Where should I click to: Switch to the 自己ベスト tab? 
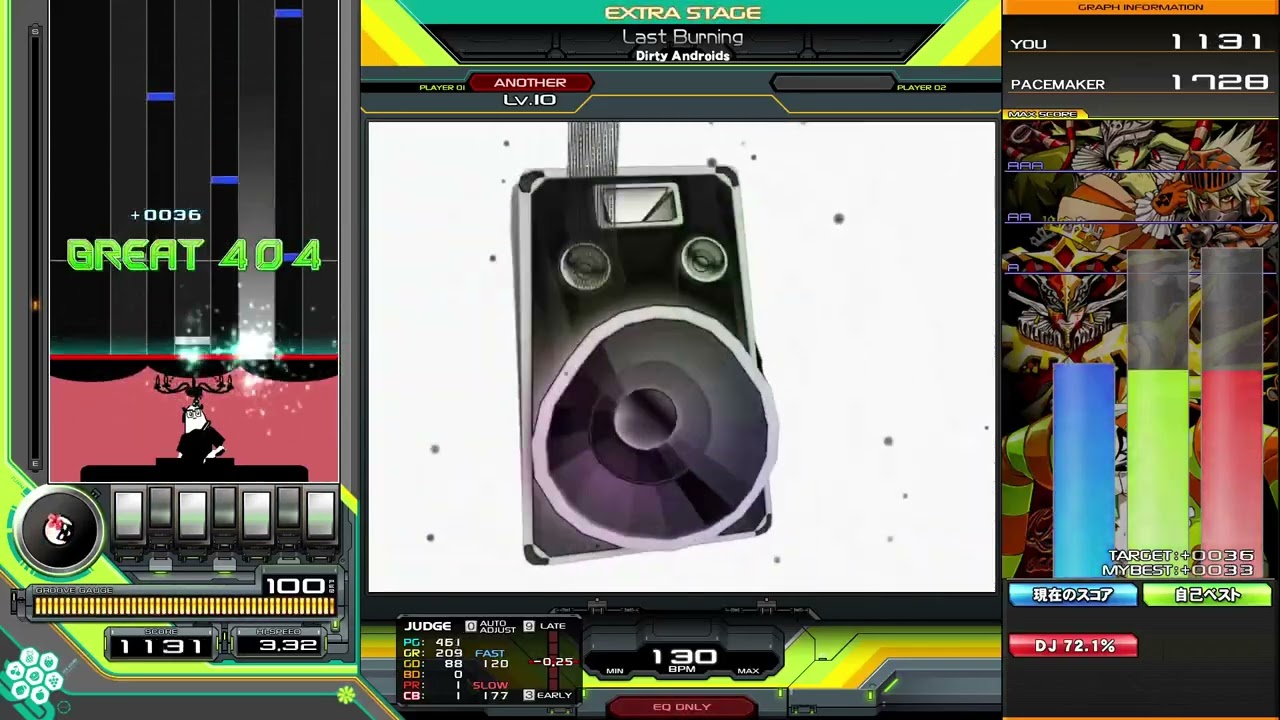pos(1207,595)
